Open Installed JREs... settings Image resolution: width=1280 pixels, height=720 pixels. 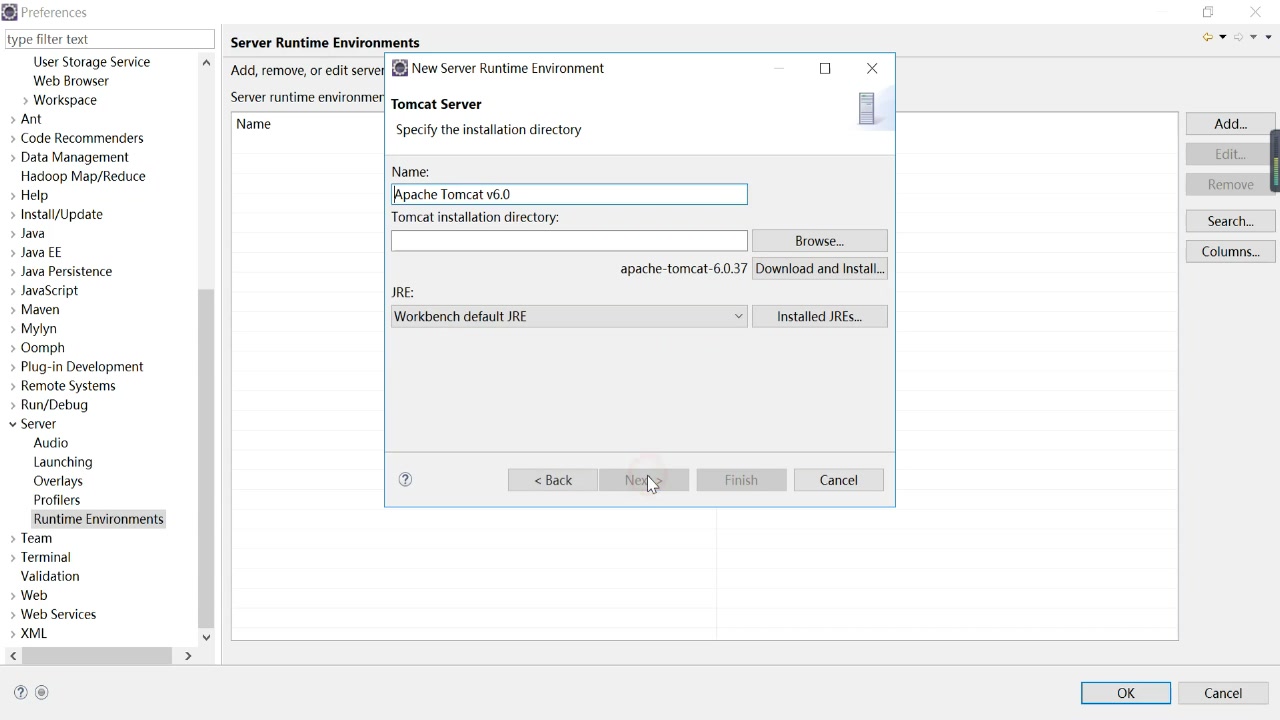coord(819,316)
